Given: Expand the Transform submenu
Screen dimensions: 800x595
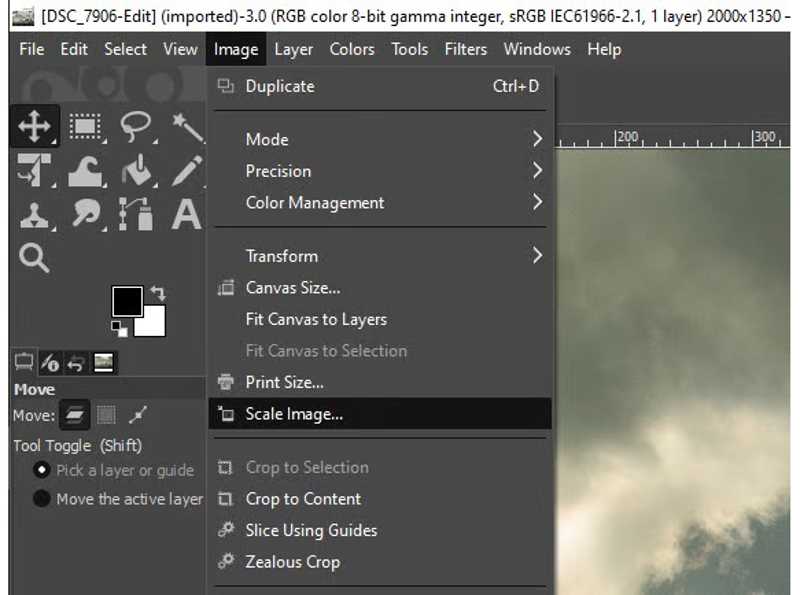Looking at the screenshot, I should tap(380, 256).
